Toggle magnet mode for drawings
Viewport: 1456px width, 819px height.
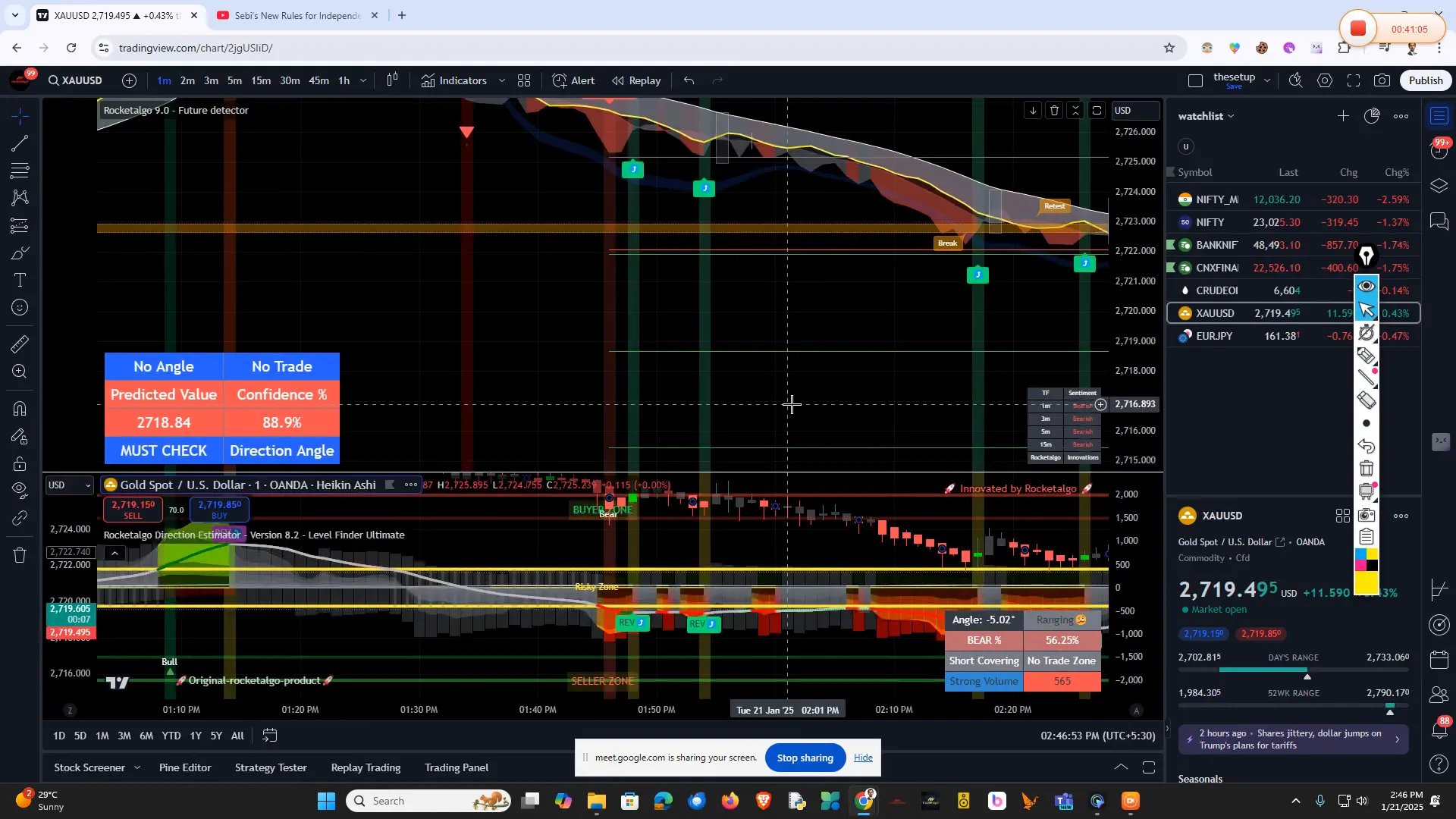coord(20,409)
